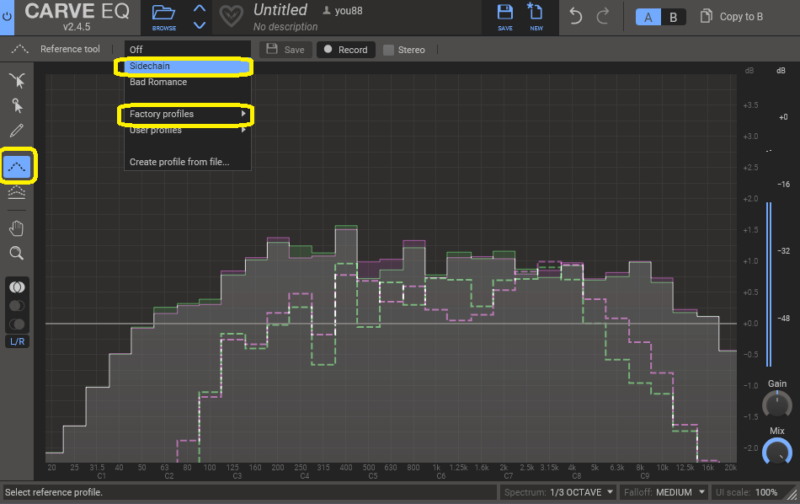Select the hand pan tool
This screenshot has width=800, height=504.
pos(17,229)
